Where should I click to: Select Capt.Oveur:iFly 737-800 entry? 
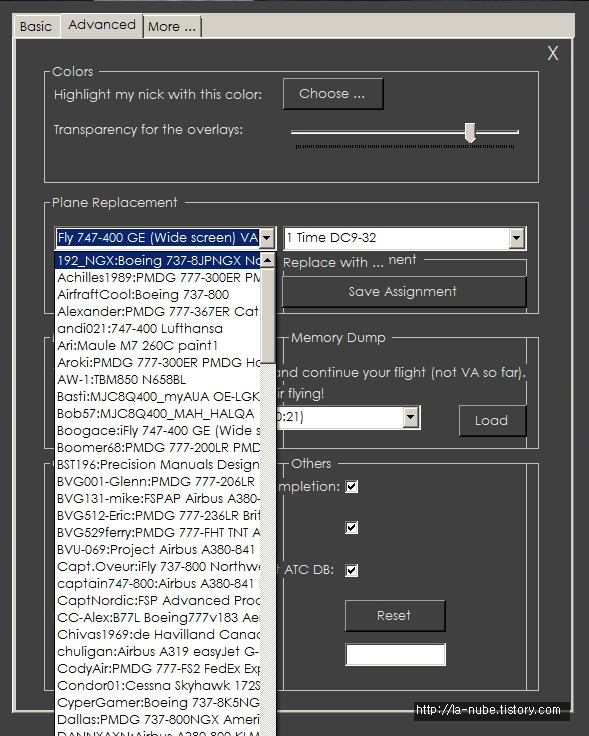(158, 566)
